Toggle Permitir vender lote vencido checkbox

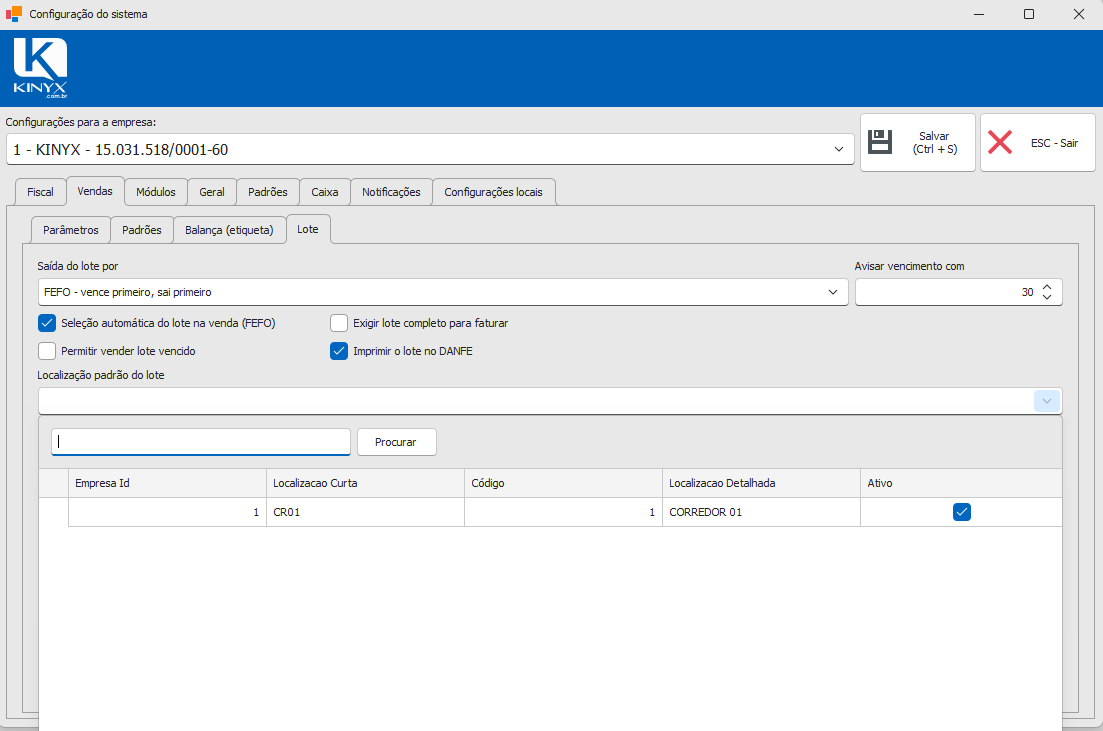[x=47, y=351]
